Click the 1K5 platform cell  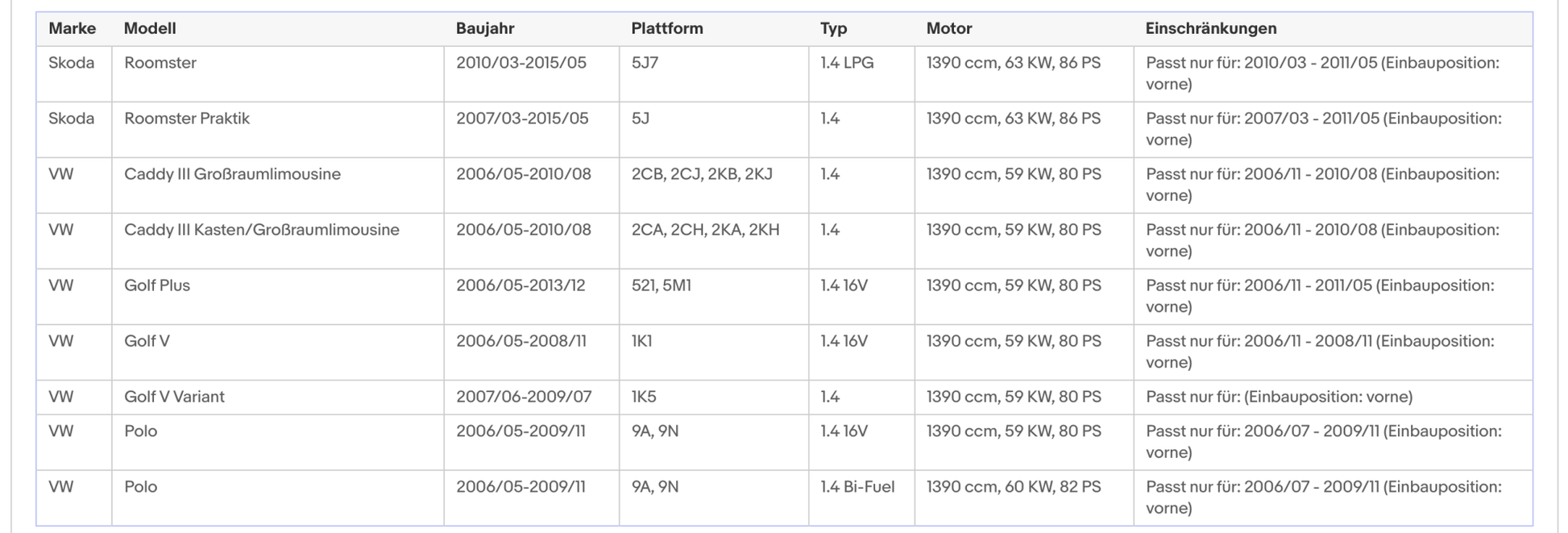point(644,397)
